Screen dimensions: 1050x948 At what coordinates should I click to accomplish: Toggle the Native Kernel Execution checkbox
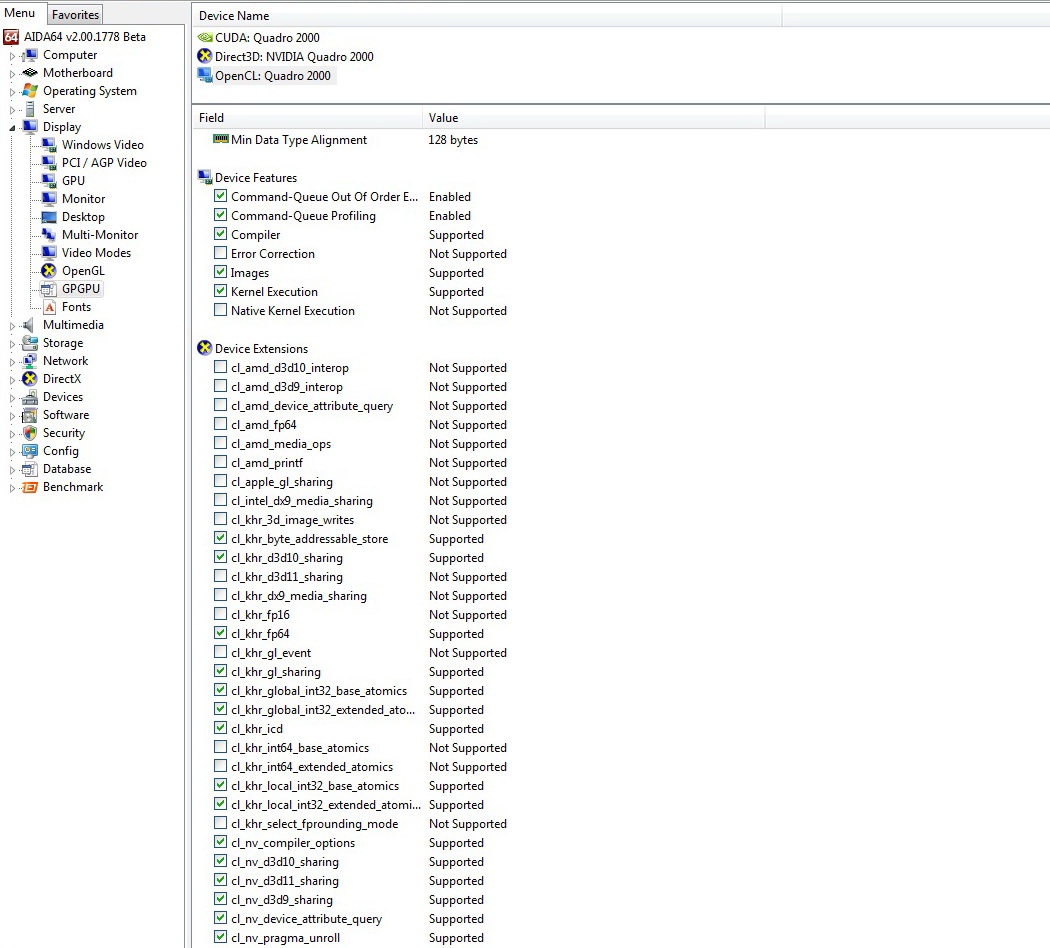(220, 310)
